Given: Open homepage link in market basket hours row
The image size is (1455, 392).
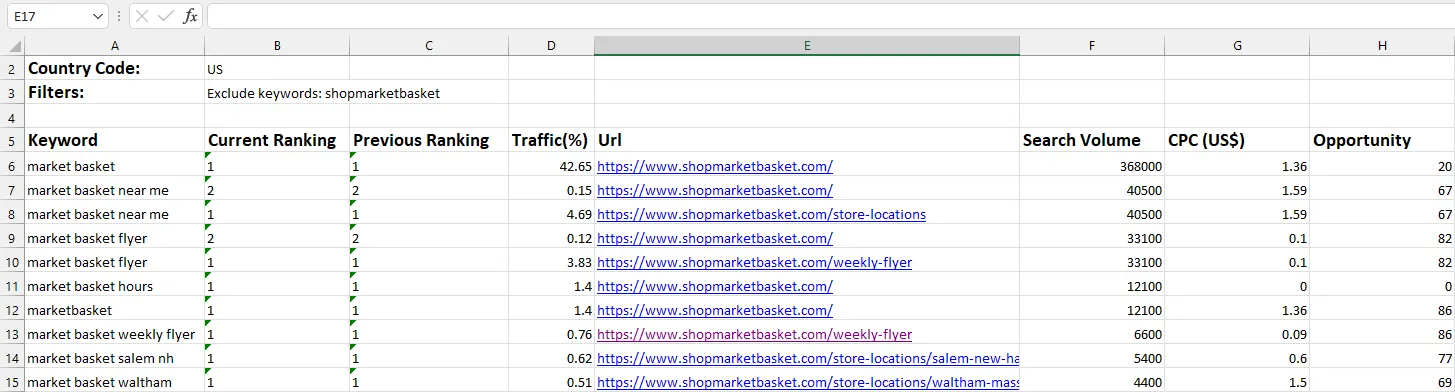Looking at the screenshot, I should (715, 286).
